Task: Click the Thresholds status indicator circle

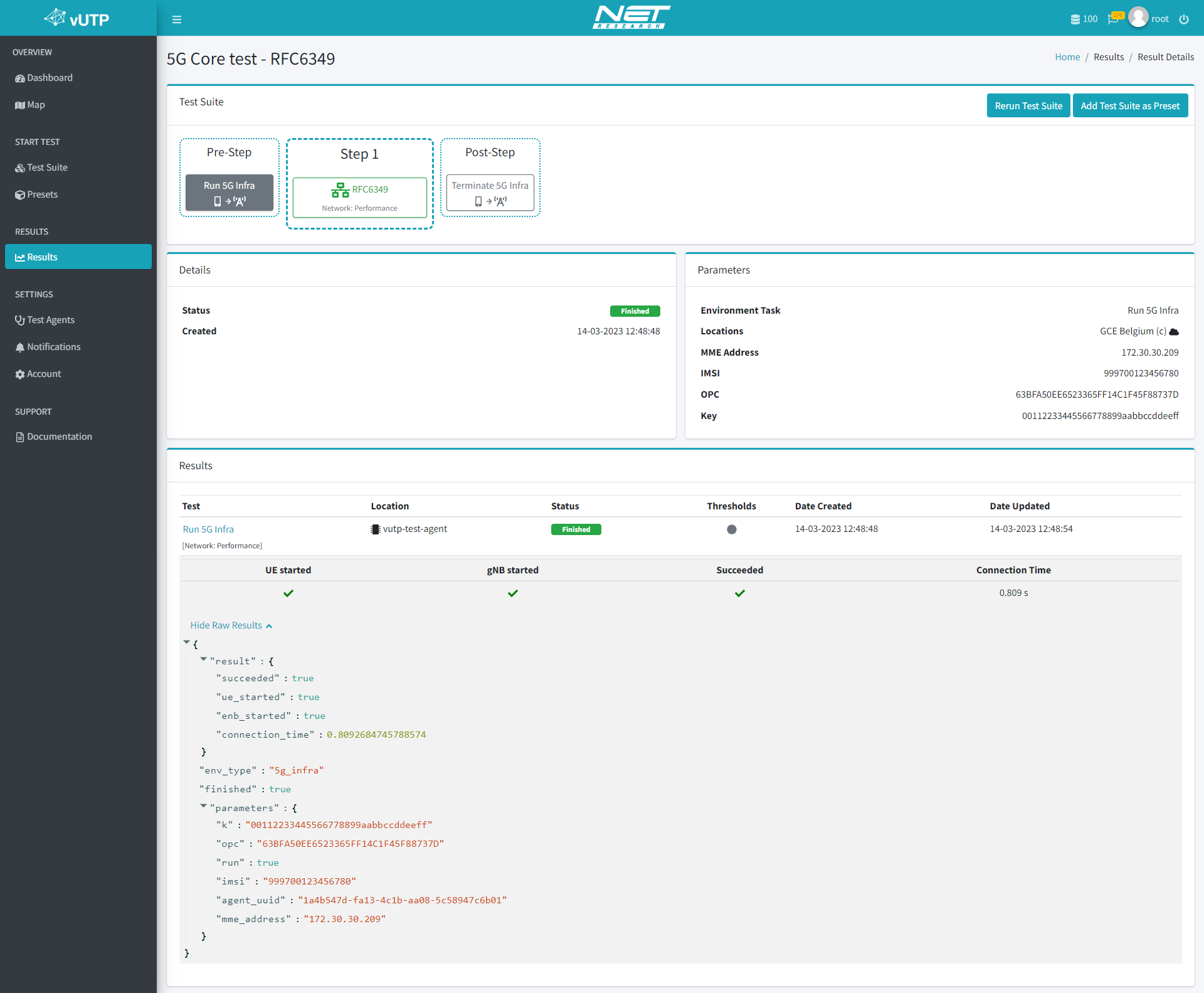Action: point(731,529)
